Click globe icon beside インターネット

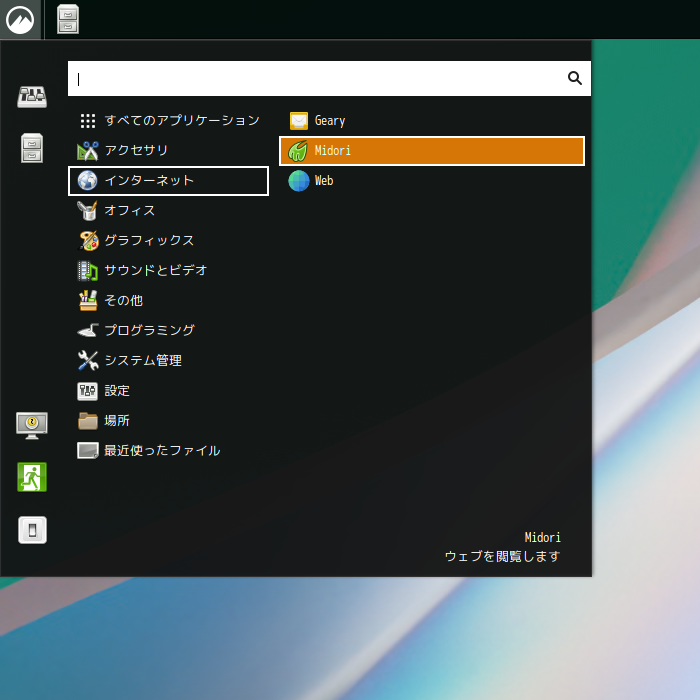pyautogui.click(x=88, y=181)
